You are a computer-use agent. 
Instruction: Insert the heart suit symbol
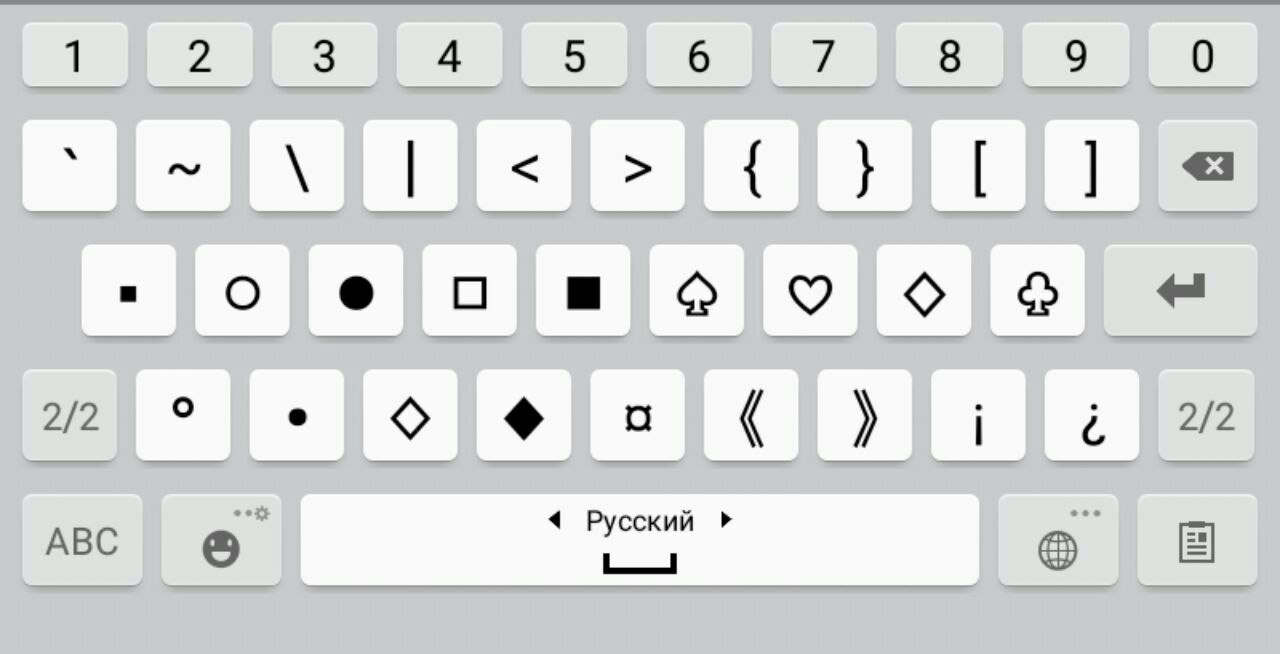[x=810, y=291]
